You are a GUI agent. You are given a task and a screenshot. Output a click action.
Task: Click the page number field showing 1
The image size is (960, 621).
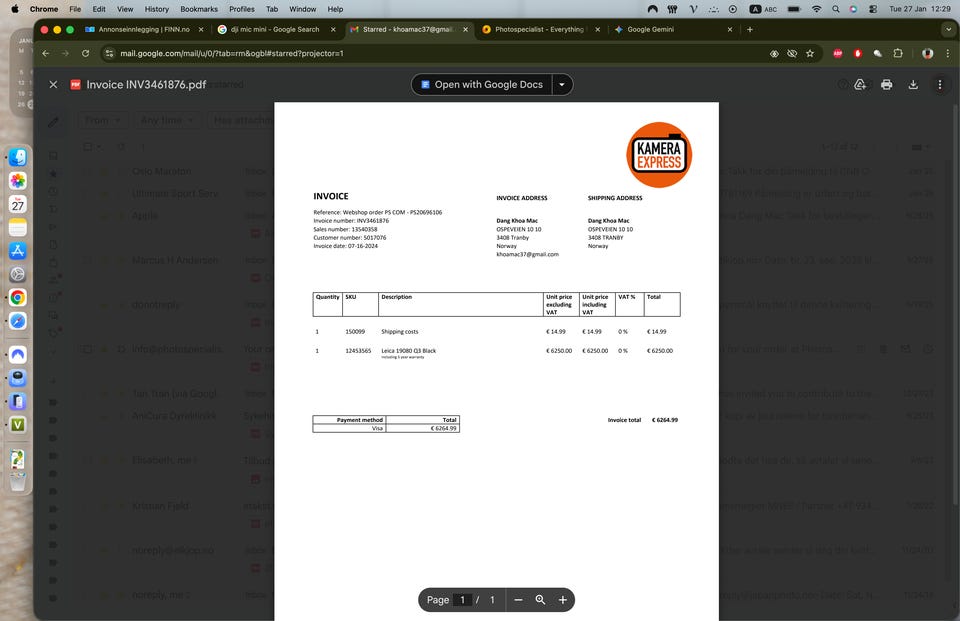pyautogui.click(x=463, y=600)
